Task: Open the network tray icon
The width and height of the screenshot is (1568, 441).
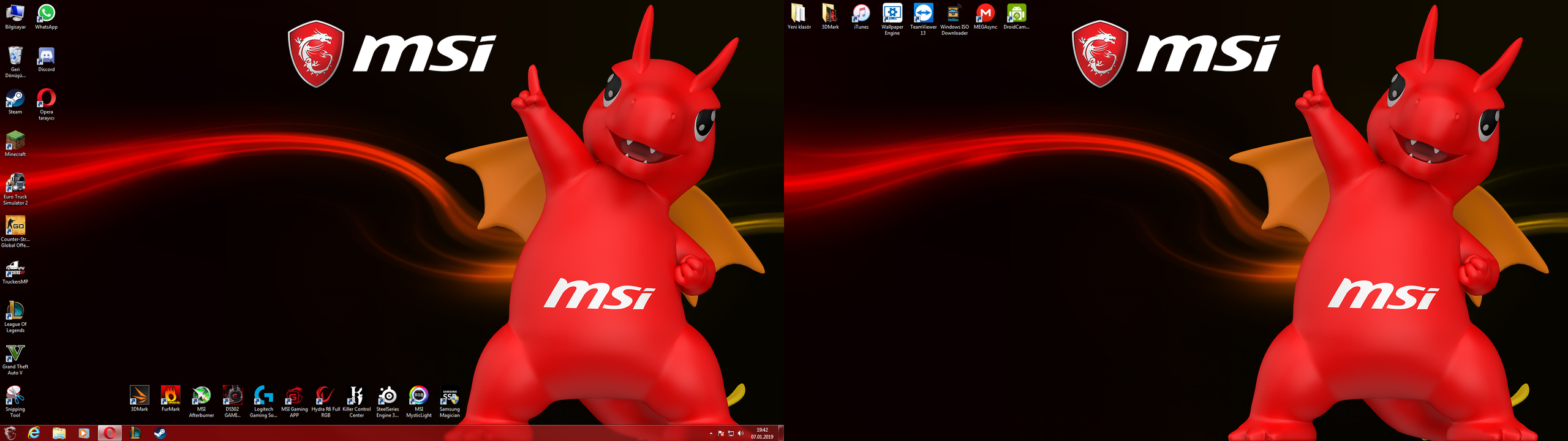Action: (731, 434)
